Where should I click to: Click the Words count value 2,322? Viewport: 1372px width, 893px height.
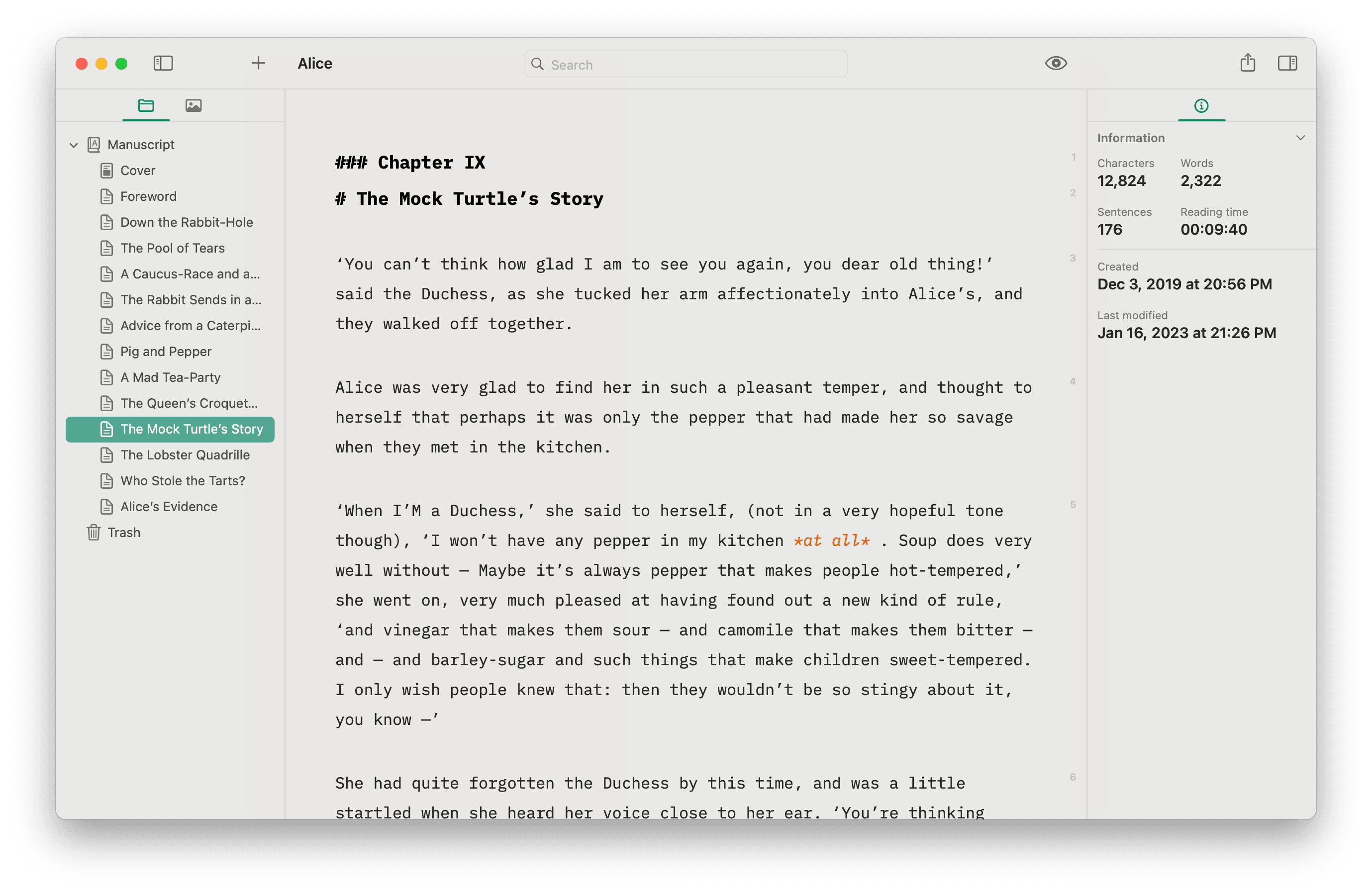pos(1201,181)
